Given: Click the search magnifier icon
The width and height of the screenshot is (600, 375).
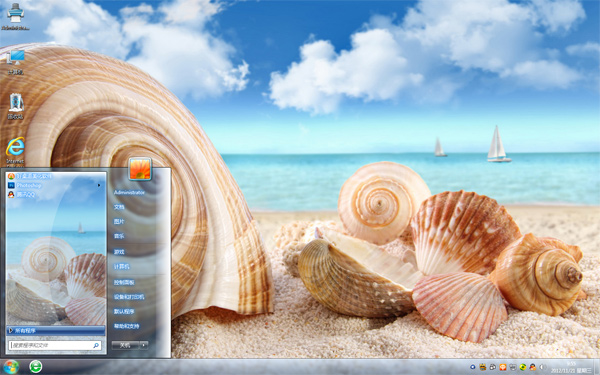Looking at the screenshot, I should coord(96,345).
